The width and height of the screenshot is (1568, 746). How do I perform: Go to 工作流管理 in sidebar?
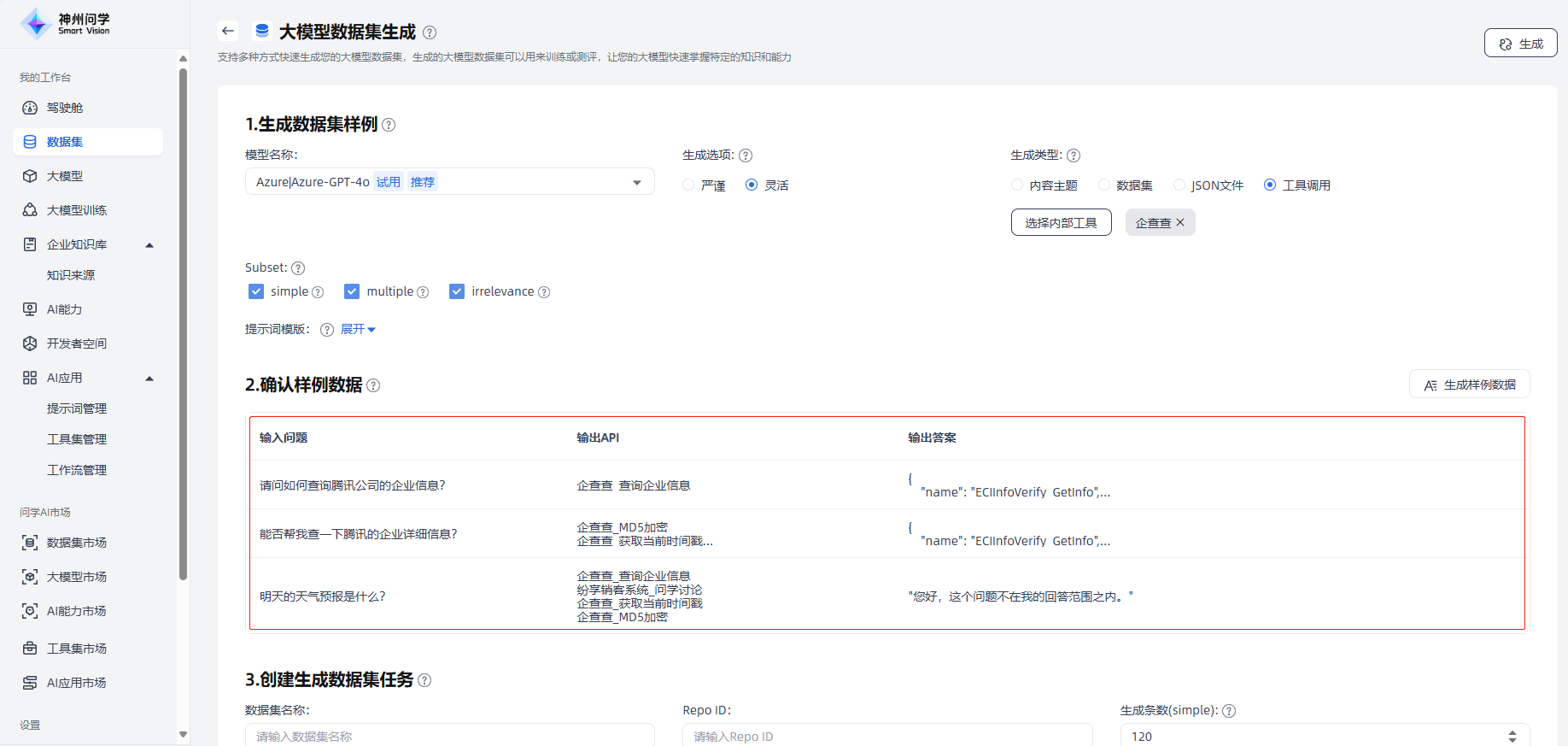click(77, 470)
